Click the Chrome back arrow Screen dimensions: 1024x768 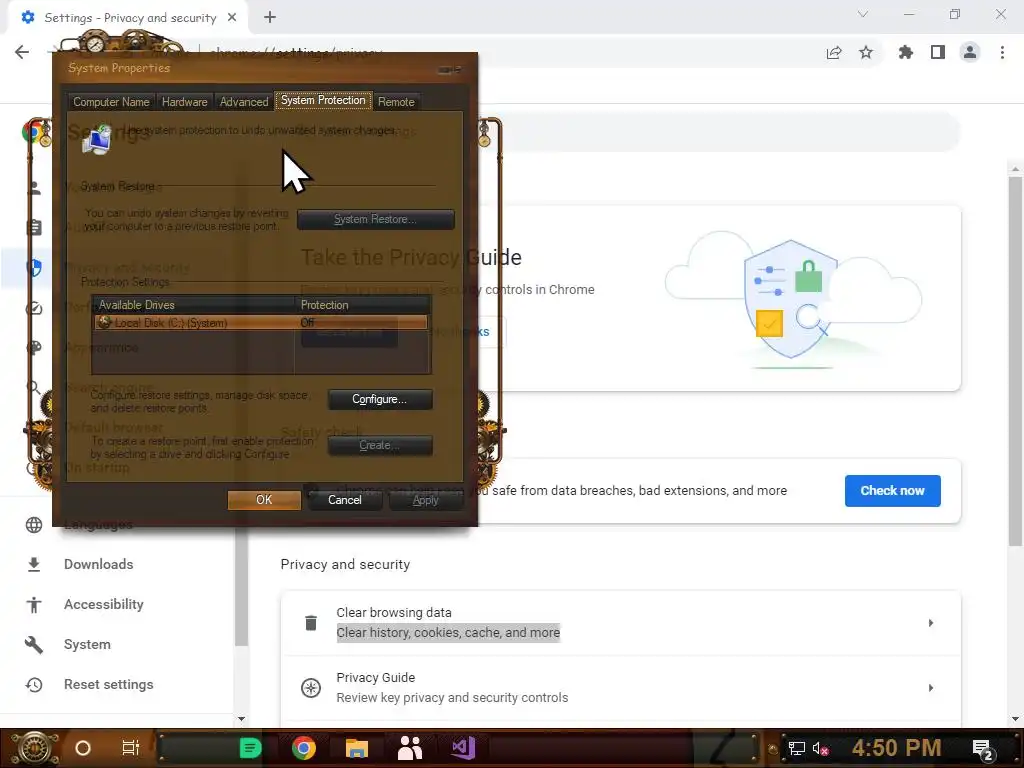pos(22,52)
